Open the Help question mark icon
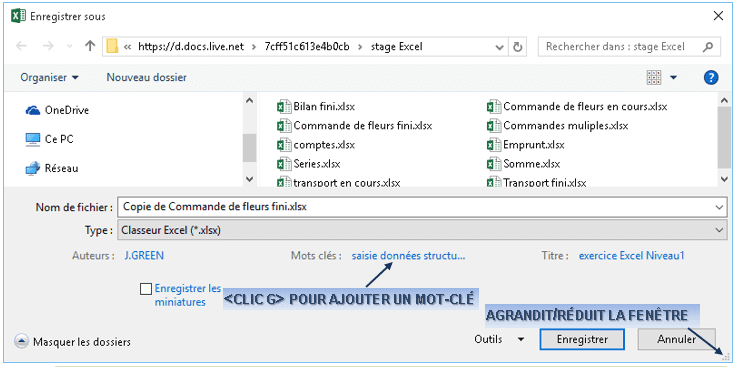 (711, 77)
